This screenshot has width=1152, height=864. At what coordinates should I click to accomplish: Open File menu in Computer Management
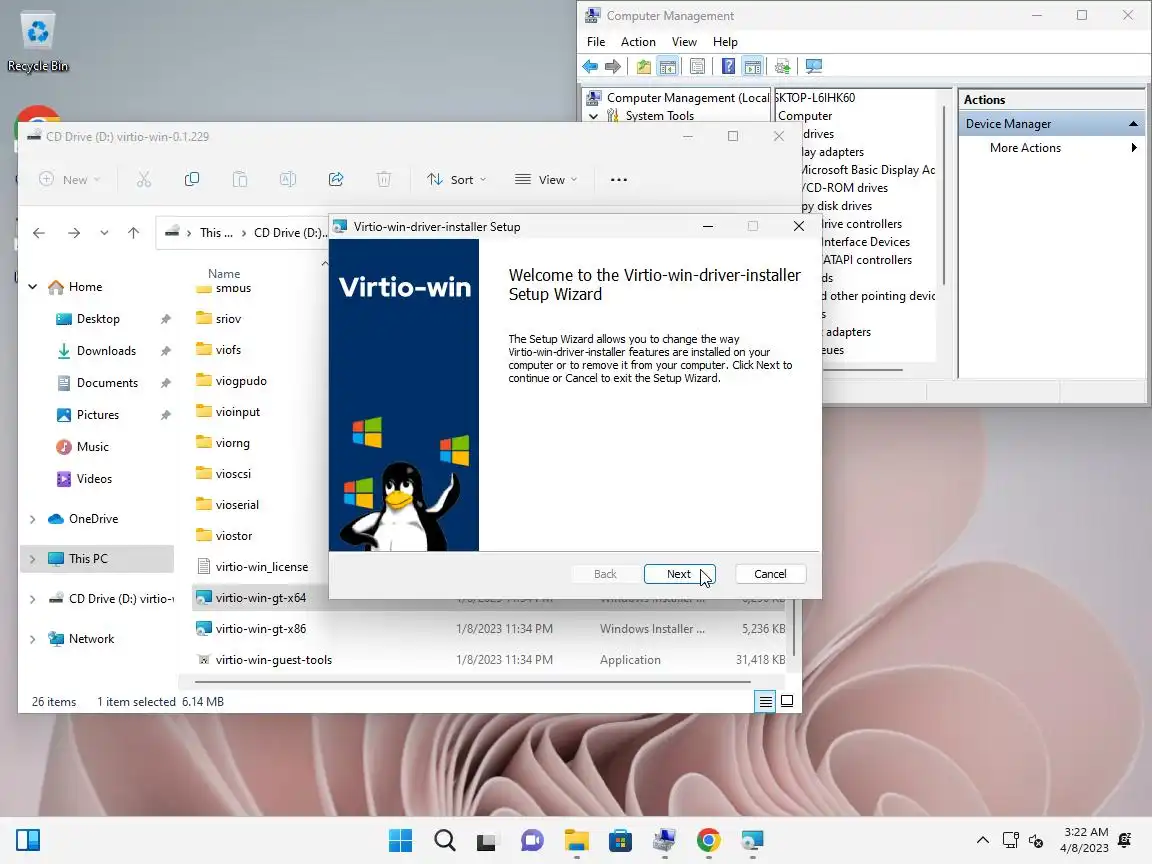pos(596,42)
